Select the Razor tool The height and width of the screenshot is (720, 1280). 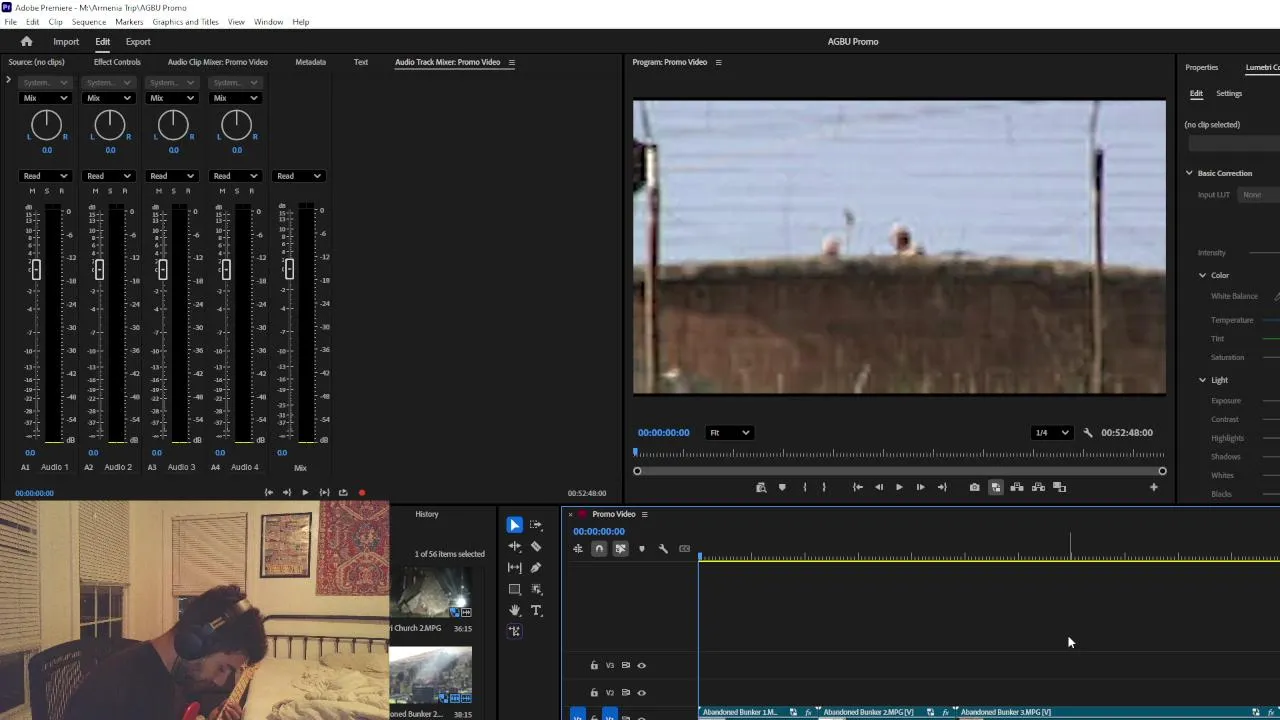coord(536,546)
